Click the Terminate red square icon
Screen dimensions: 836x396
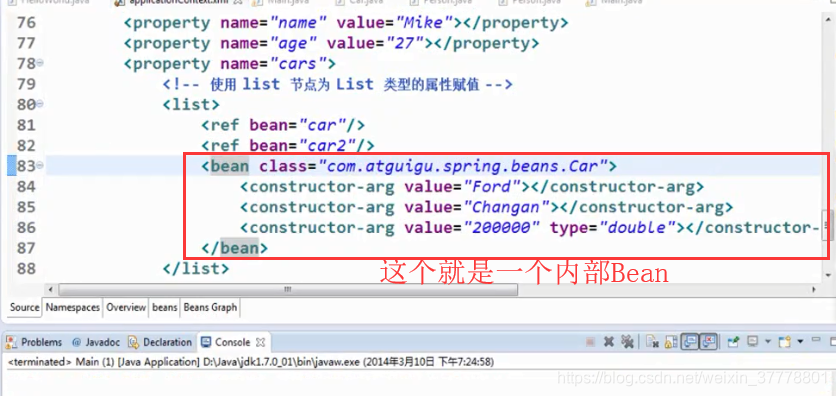coord(590,342)
